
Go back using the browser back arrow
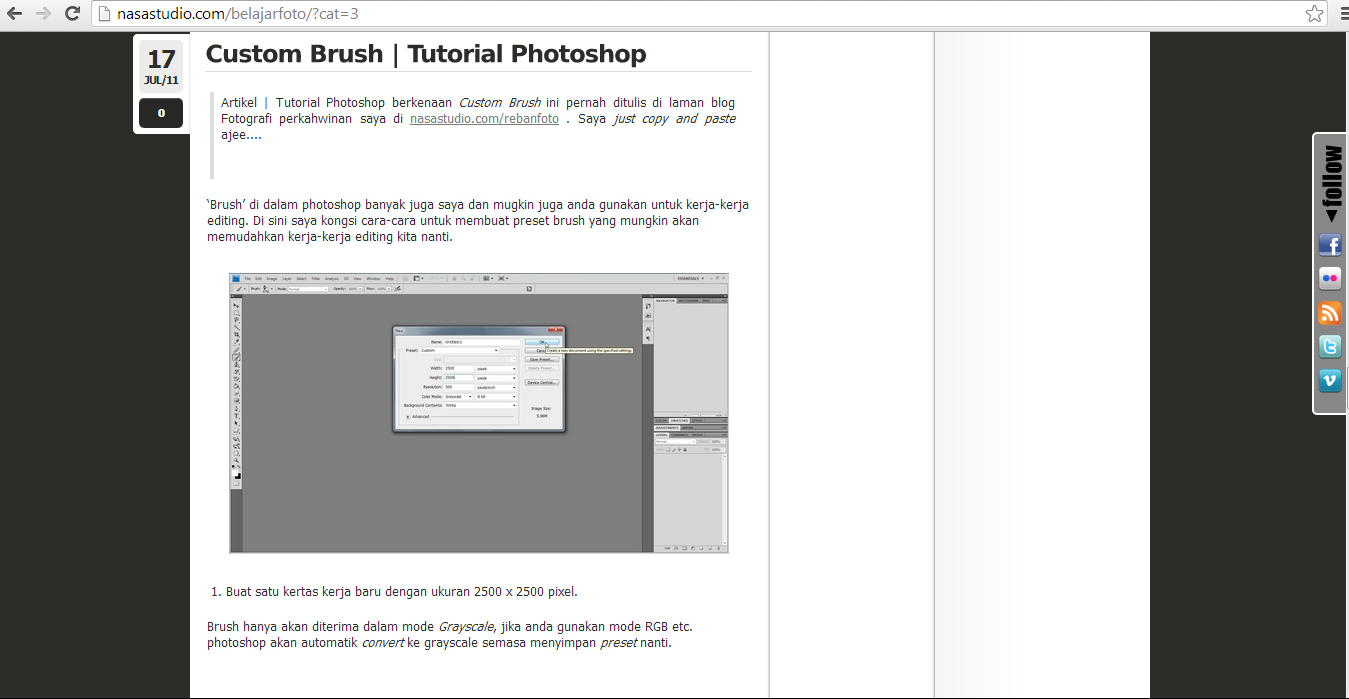pos(14,14)
